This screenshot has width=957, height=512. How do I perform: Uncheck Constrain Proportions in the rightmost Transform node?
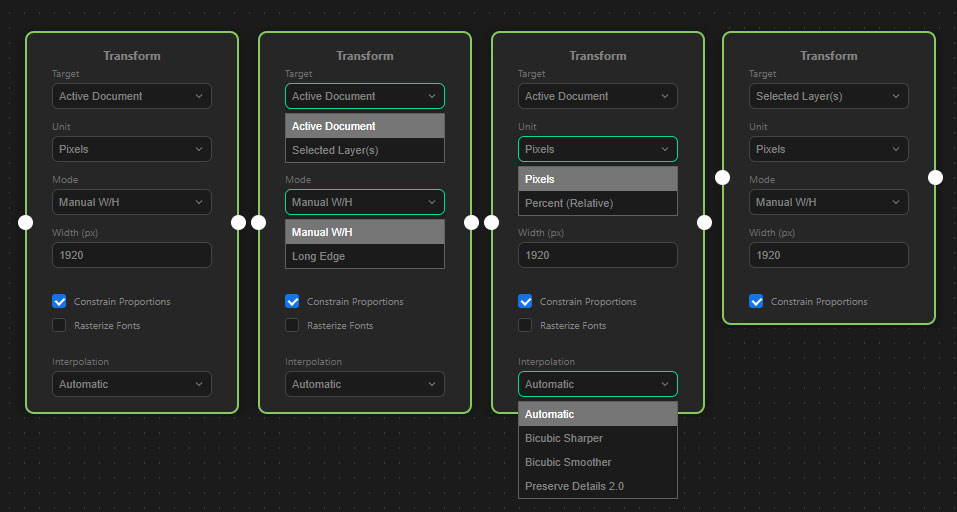tap(757, 301)
